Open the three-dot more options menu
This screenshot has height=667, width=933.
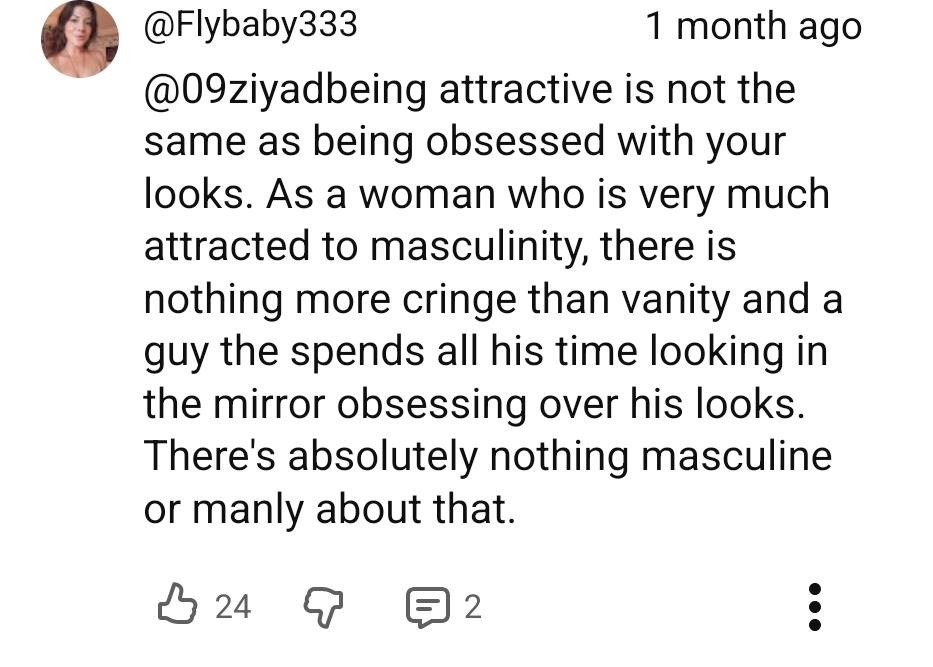(814, 606)
